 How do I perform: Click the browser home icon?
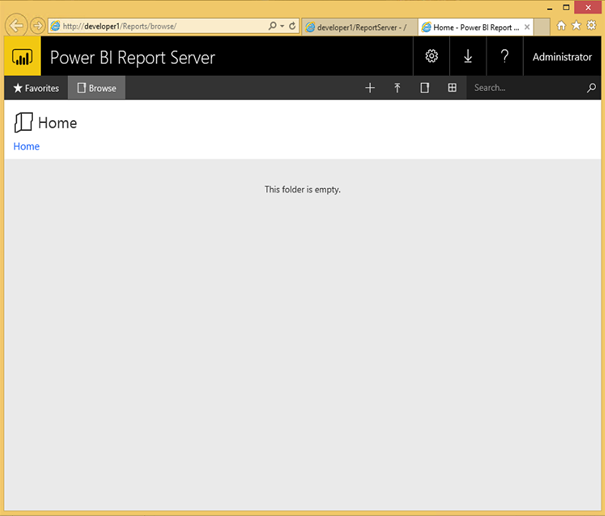(561, 25)
